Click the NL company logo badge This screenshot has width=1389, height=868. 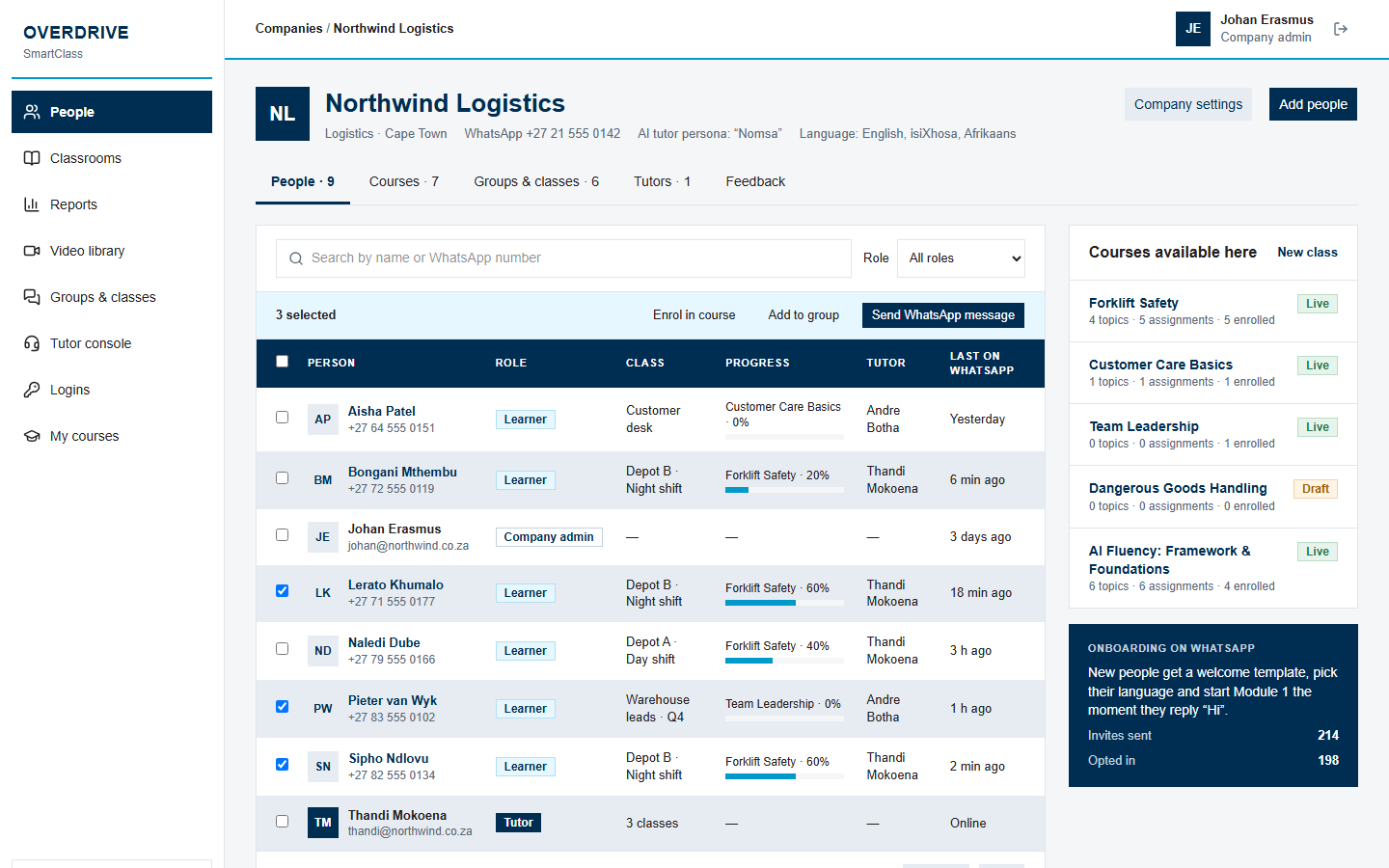283,114
